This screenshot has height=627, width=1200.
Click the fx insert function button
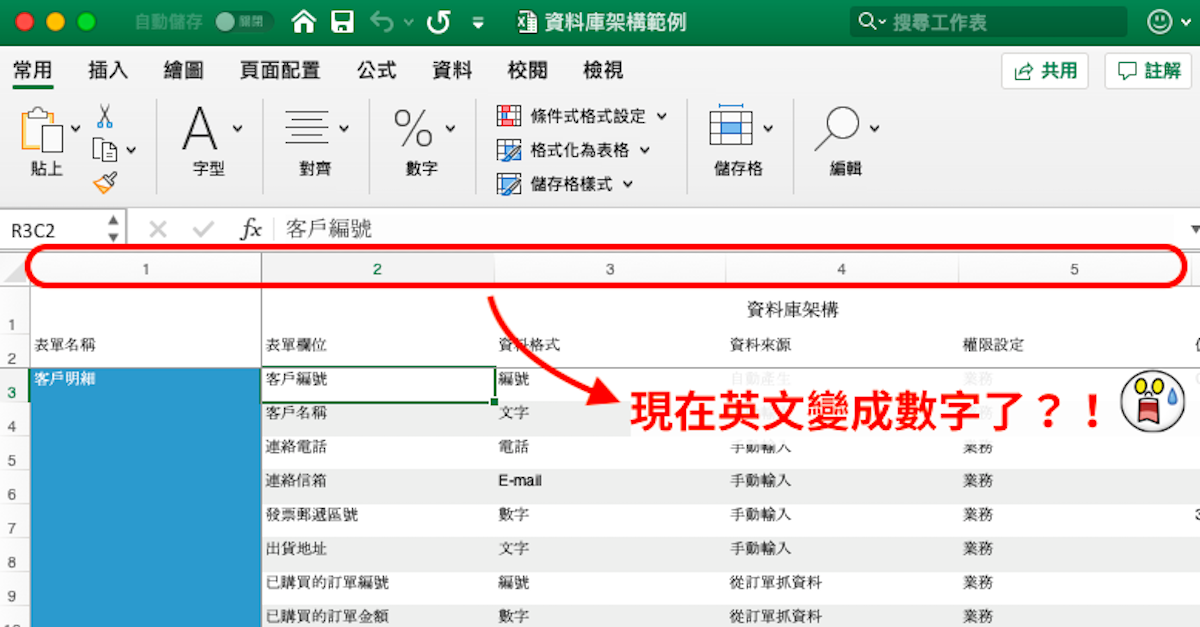coord(251,230)
